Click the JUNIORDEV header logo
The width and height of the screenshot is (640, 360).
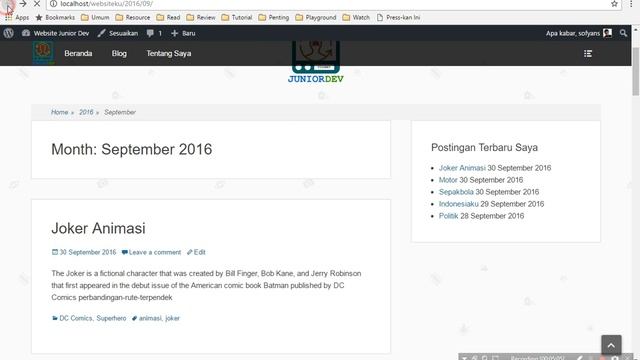point(316,62)
